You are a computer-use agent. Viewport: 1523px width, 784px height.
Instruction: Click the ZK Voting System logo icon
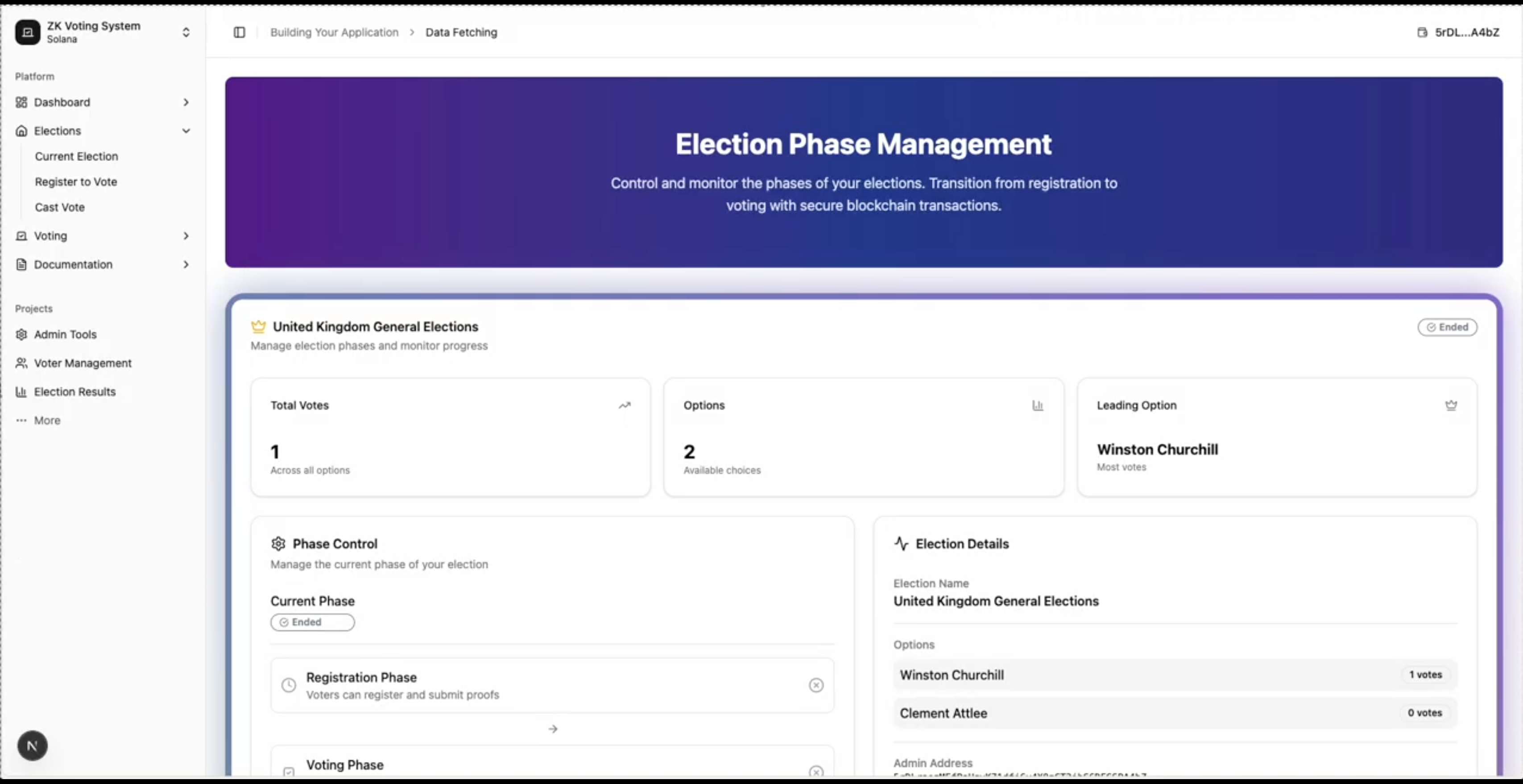pyautogui.click(x=27, y=32)
